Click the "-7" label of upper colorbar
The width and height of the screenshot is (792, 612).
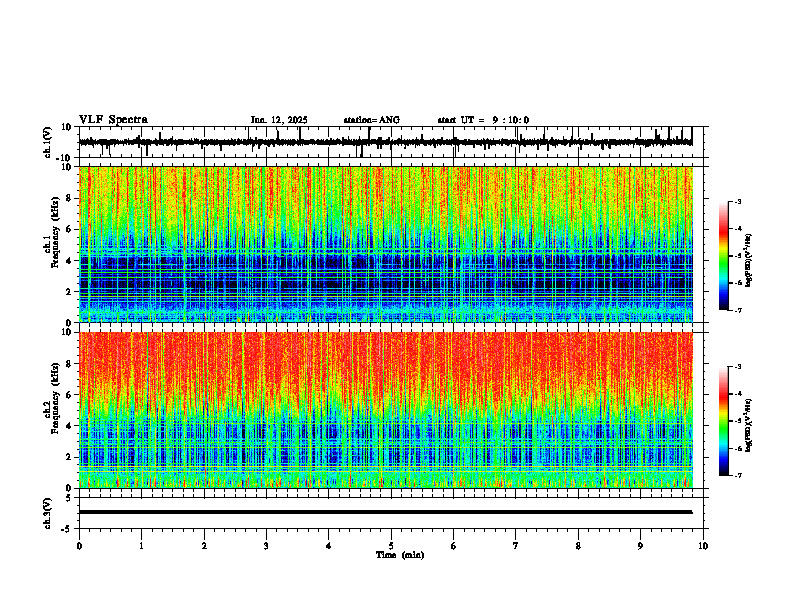(738, 310)
